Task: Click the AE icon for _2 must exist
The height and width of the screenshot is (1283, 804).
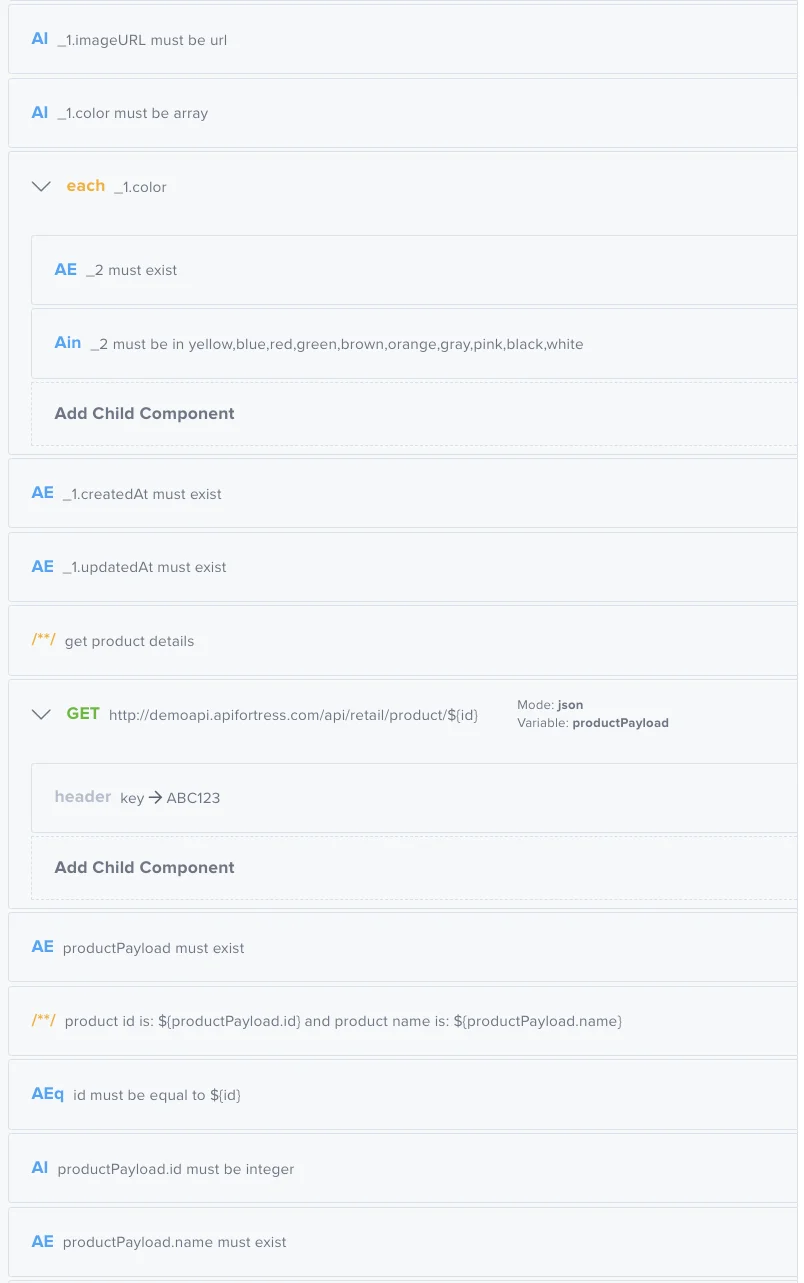Action: click(x=66, y=270)
